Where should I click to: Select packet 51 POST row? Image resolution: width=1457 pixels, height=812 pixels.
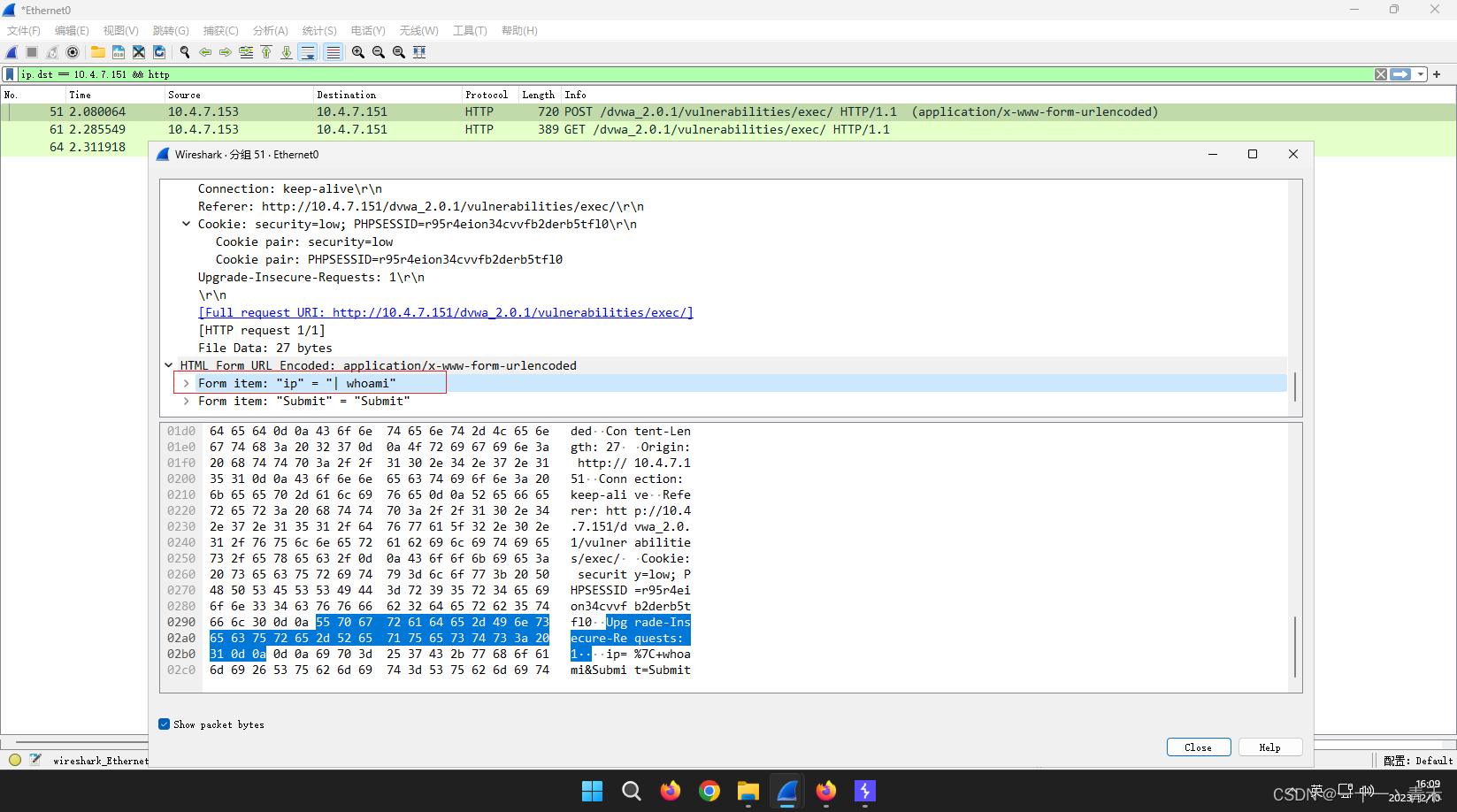pyautogui.click(x=728, y=111)
